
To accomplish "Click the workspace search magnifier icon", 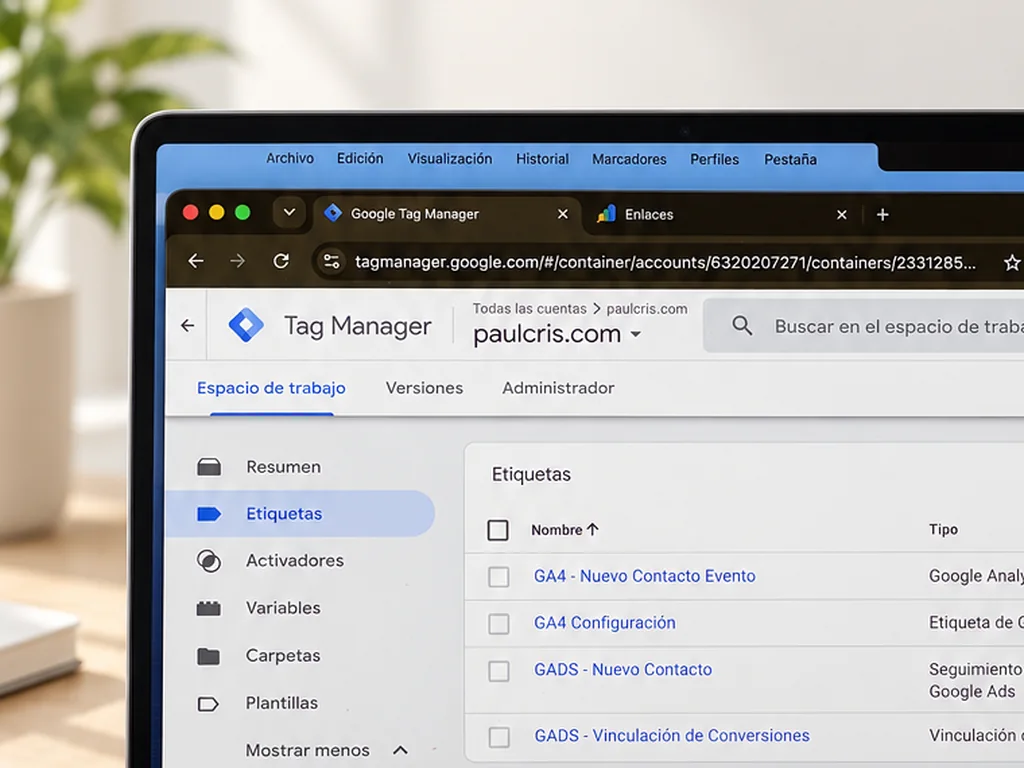I will point(742,325).
